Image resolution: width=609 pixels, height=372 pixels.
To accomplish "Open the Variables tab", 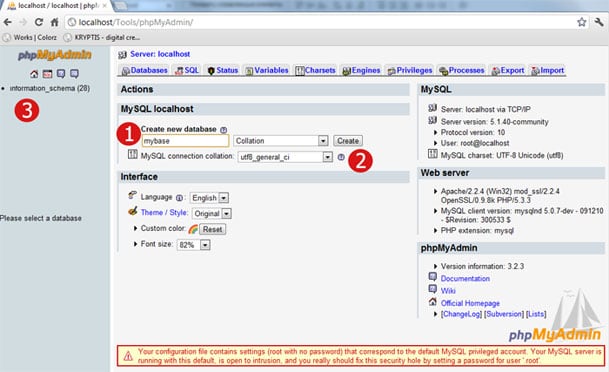I will click(x=267, y=70).
